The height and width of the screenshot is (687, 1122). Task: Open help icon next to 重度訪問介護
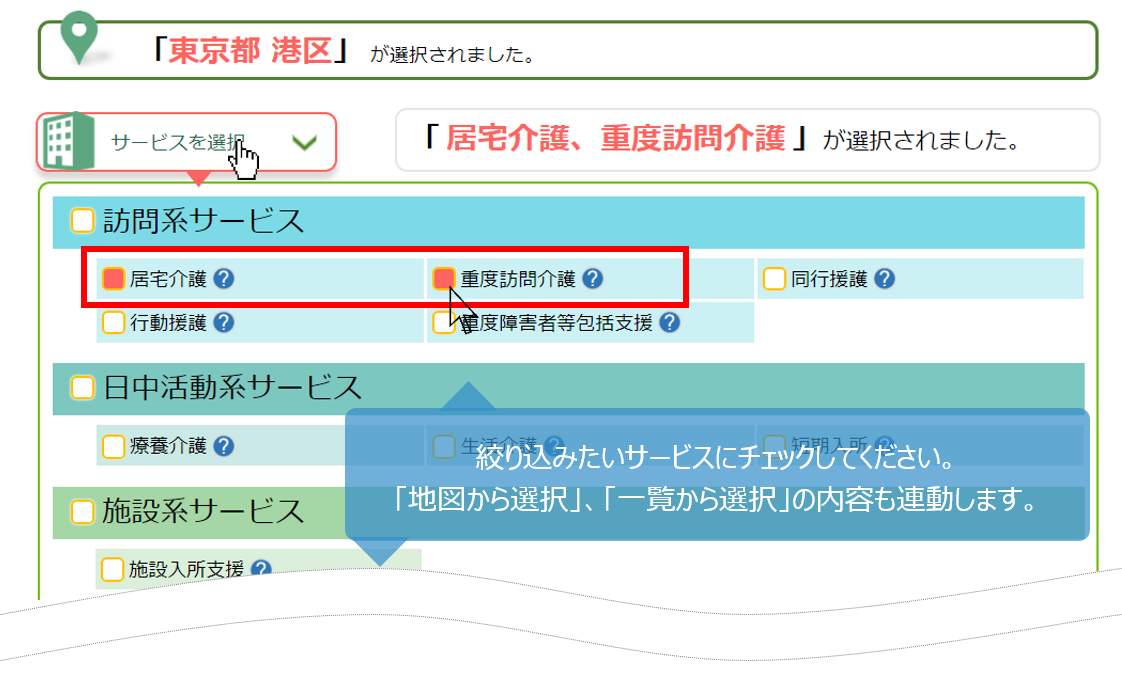point(592,278)
